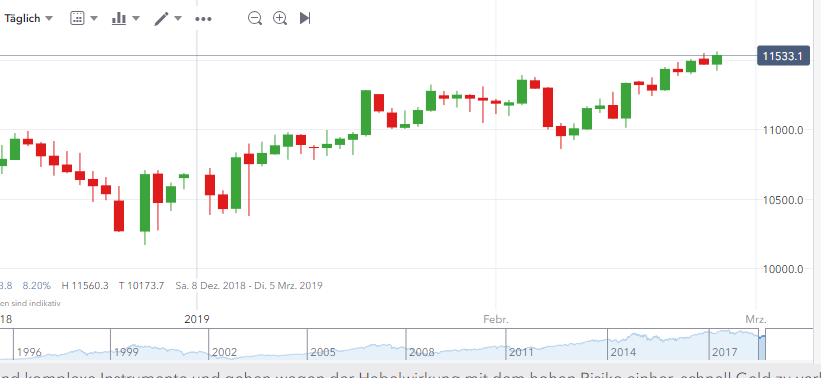This screenshot has height=378, width=821.
Task: Select 1996 on the overview timeline
Action: (29, 352)
